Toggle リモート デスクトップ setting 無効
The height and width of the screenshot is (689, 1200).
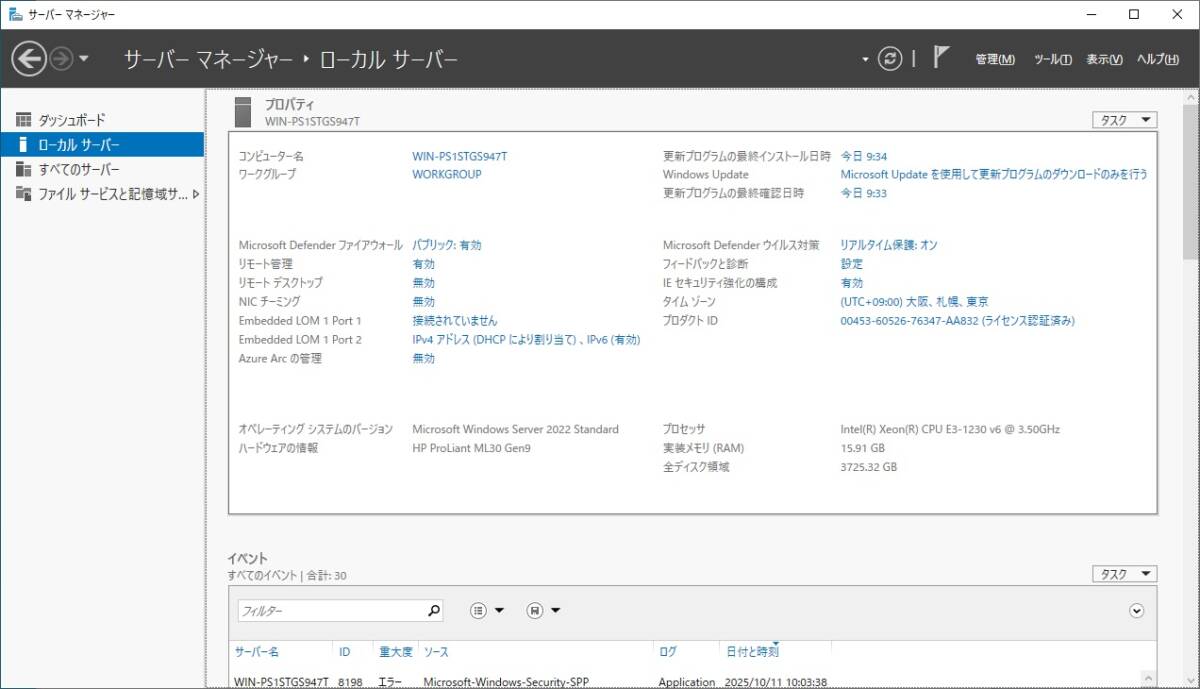[423, 283]
